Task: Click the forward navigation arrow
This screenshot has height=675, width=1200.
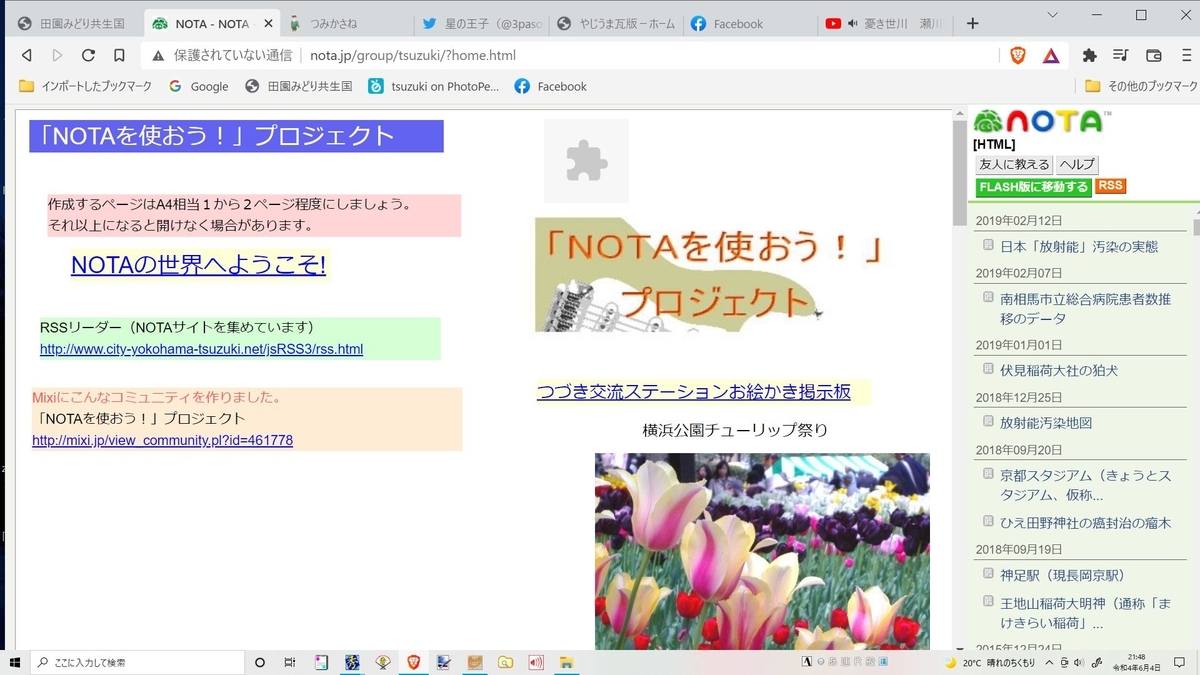Action: 57,56
